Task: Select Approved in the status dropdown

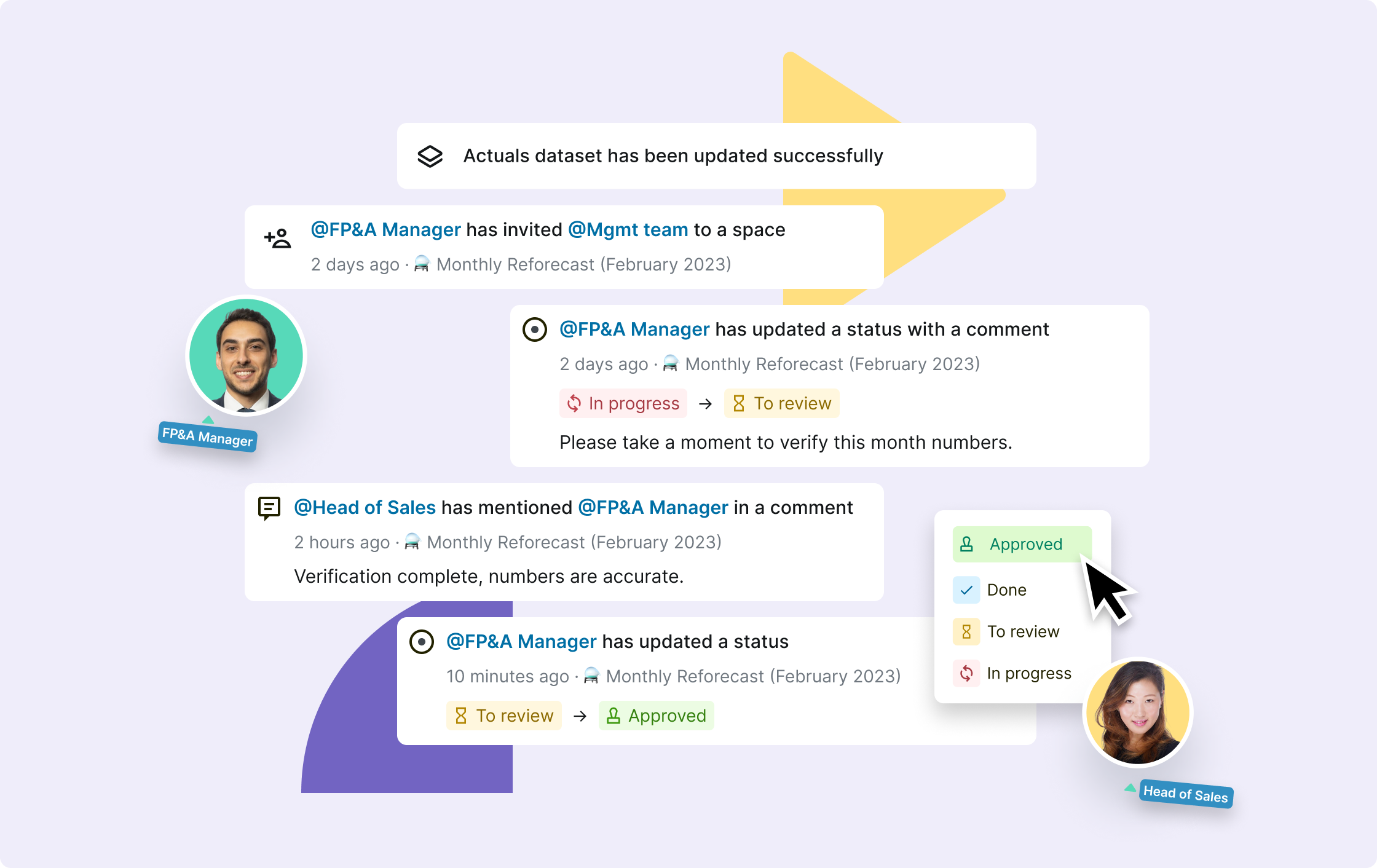Action: [x=1022, y=544]
